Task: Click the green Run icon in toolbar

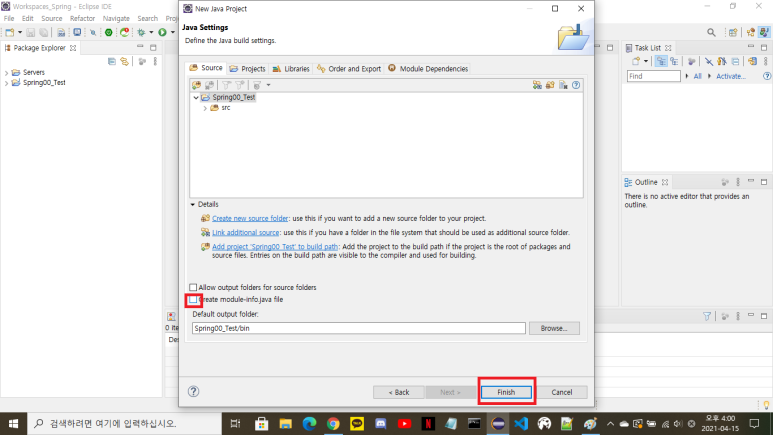Action: (162, 33)
